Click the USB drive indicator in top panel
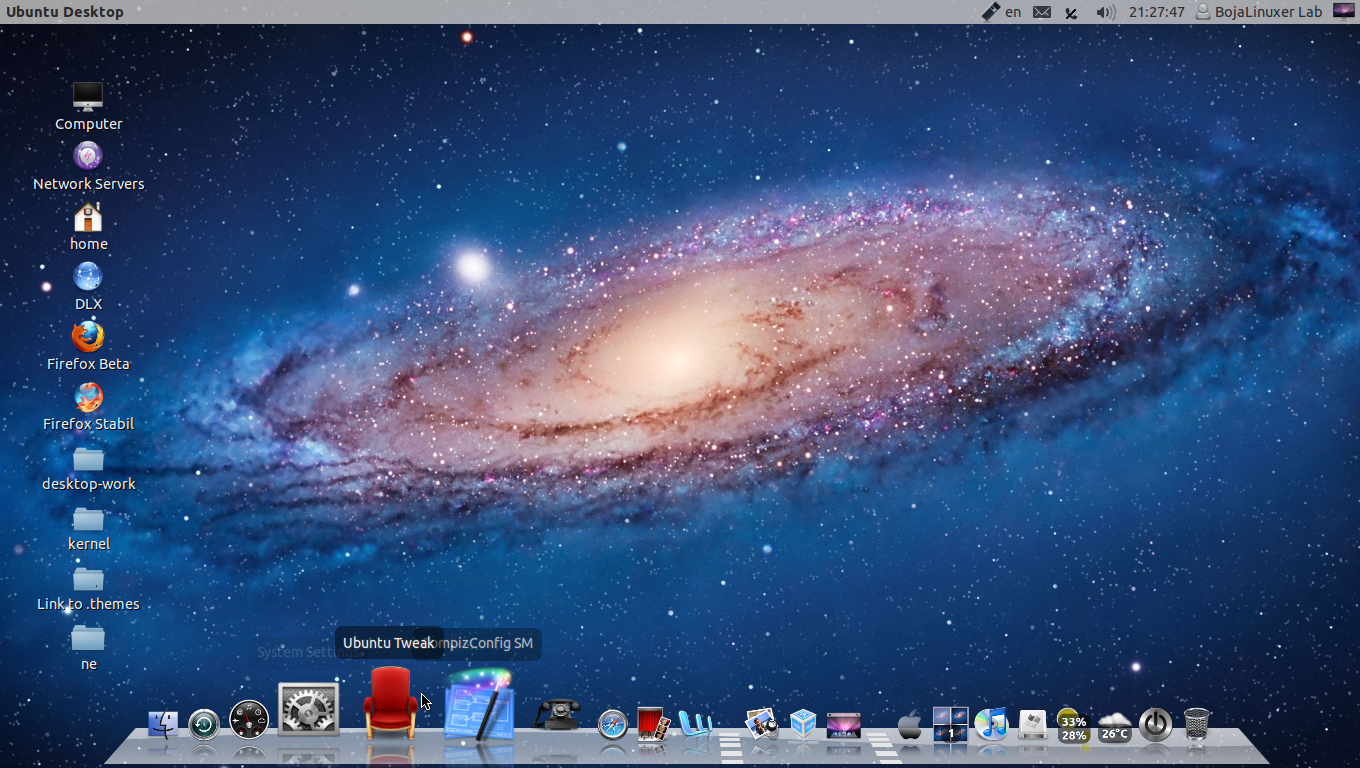 [991, 12]
